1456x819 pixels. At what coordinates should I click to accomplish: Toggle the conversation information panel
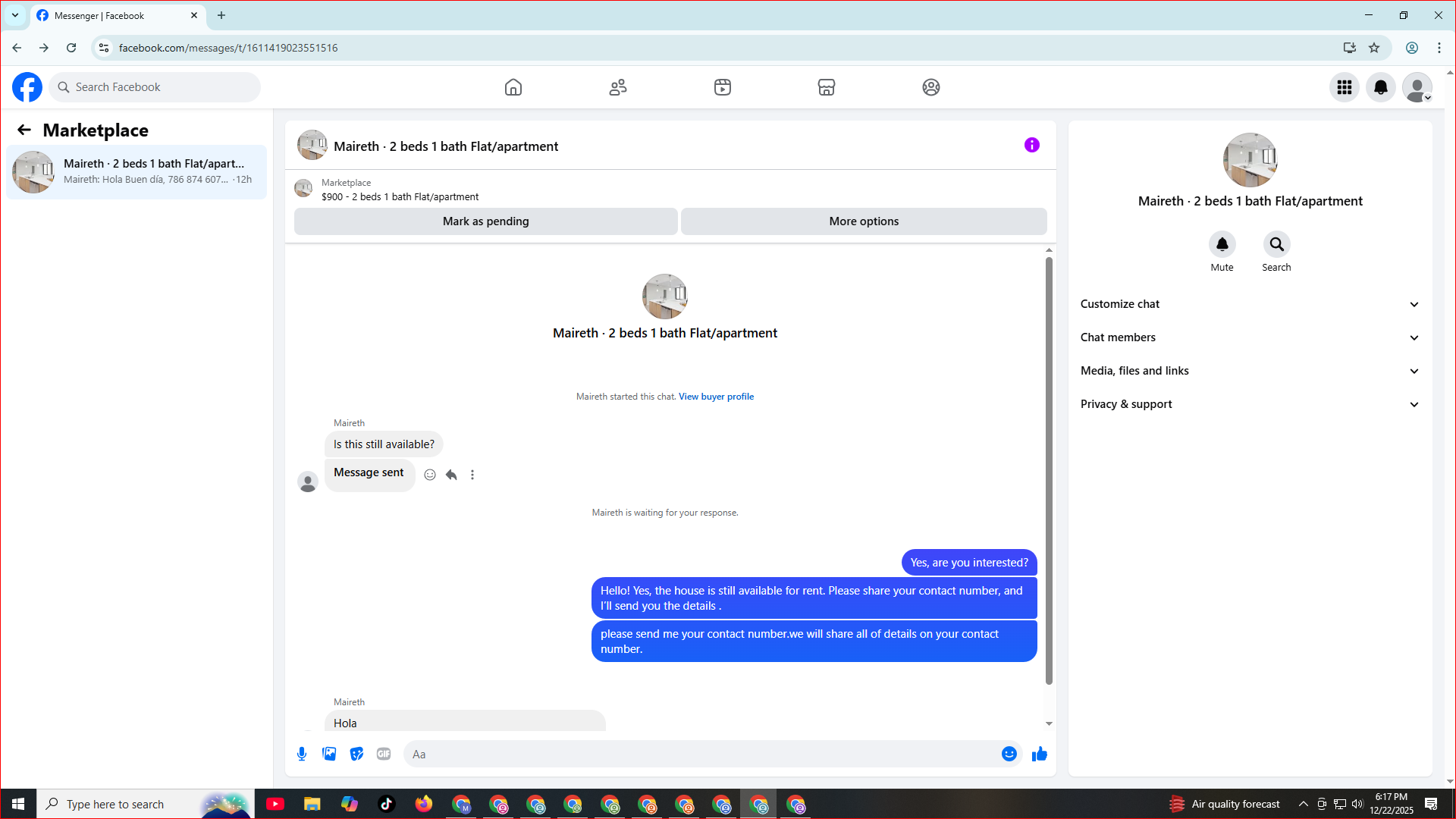(1031, 145)
